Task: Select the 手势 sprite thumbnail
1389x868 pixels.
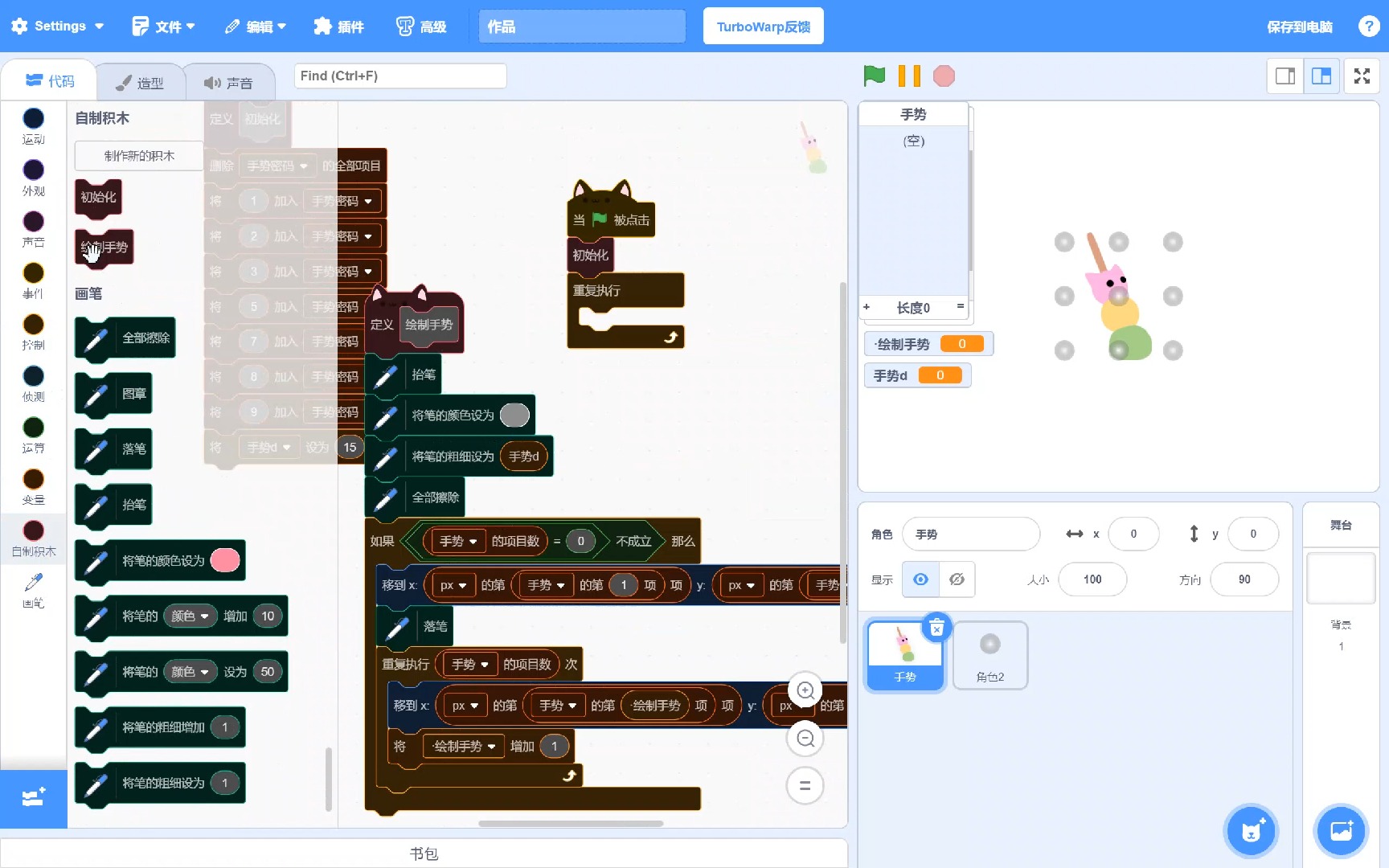Action: click(905, 655)
